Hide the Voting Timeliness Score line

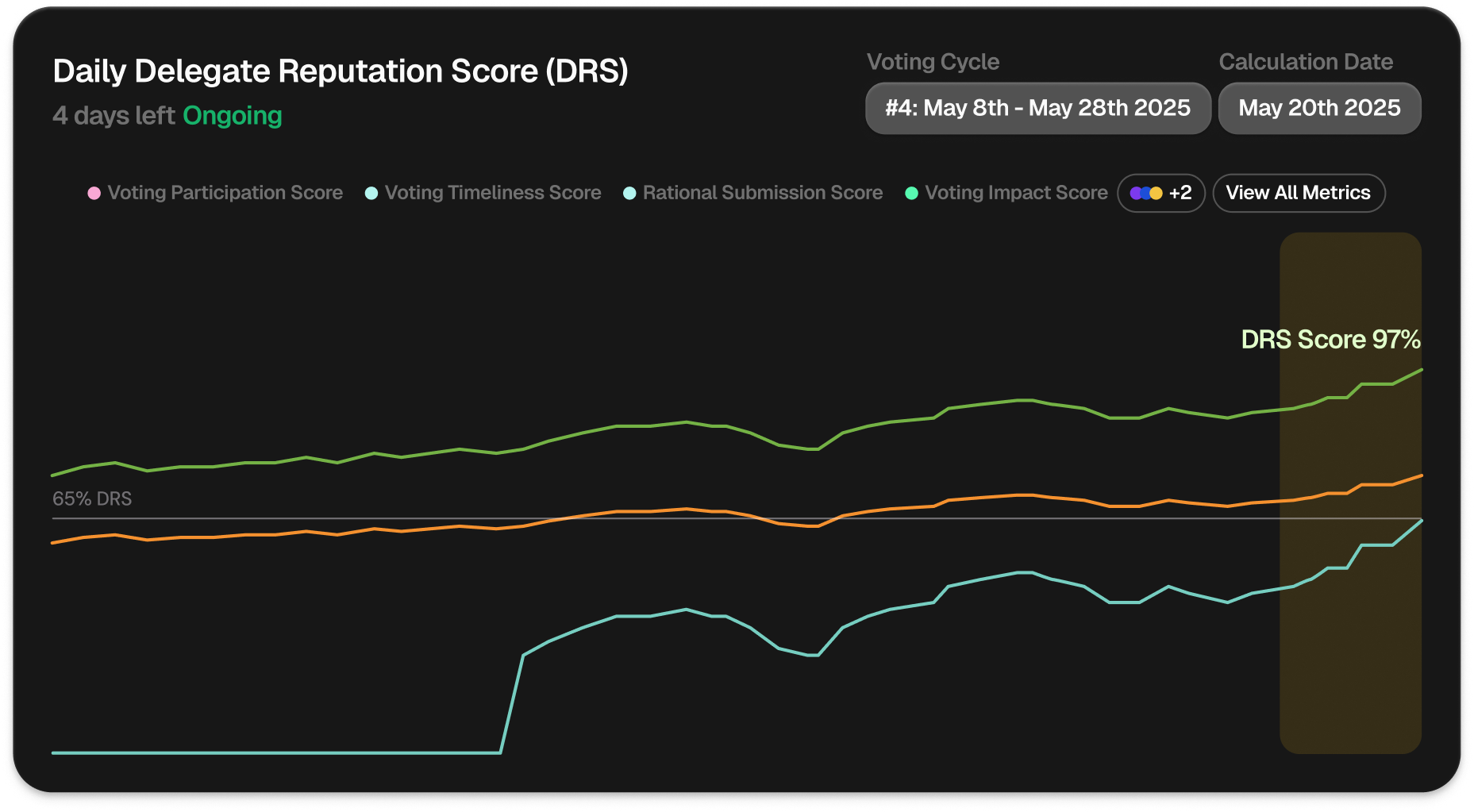[491, 193]
